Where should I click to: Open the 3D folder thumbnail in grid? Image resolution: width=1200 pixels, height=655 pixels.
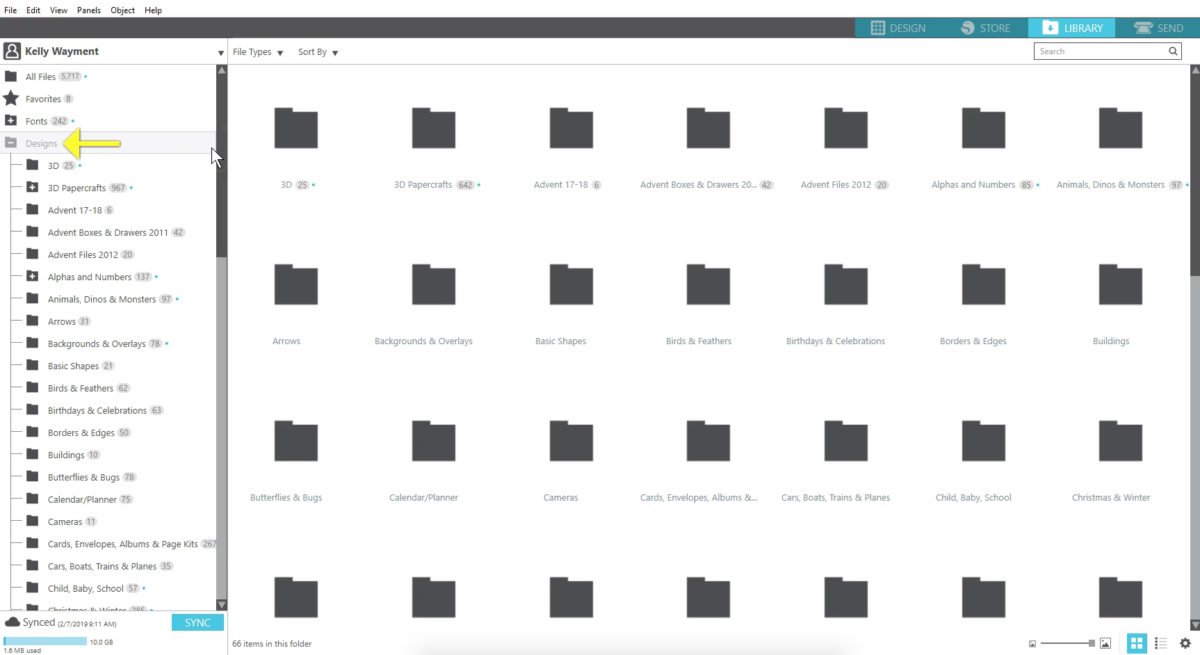296,126
